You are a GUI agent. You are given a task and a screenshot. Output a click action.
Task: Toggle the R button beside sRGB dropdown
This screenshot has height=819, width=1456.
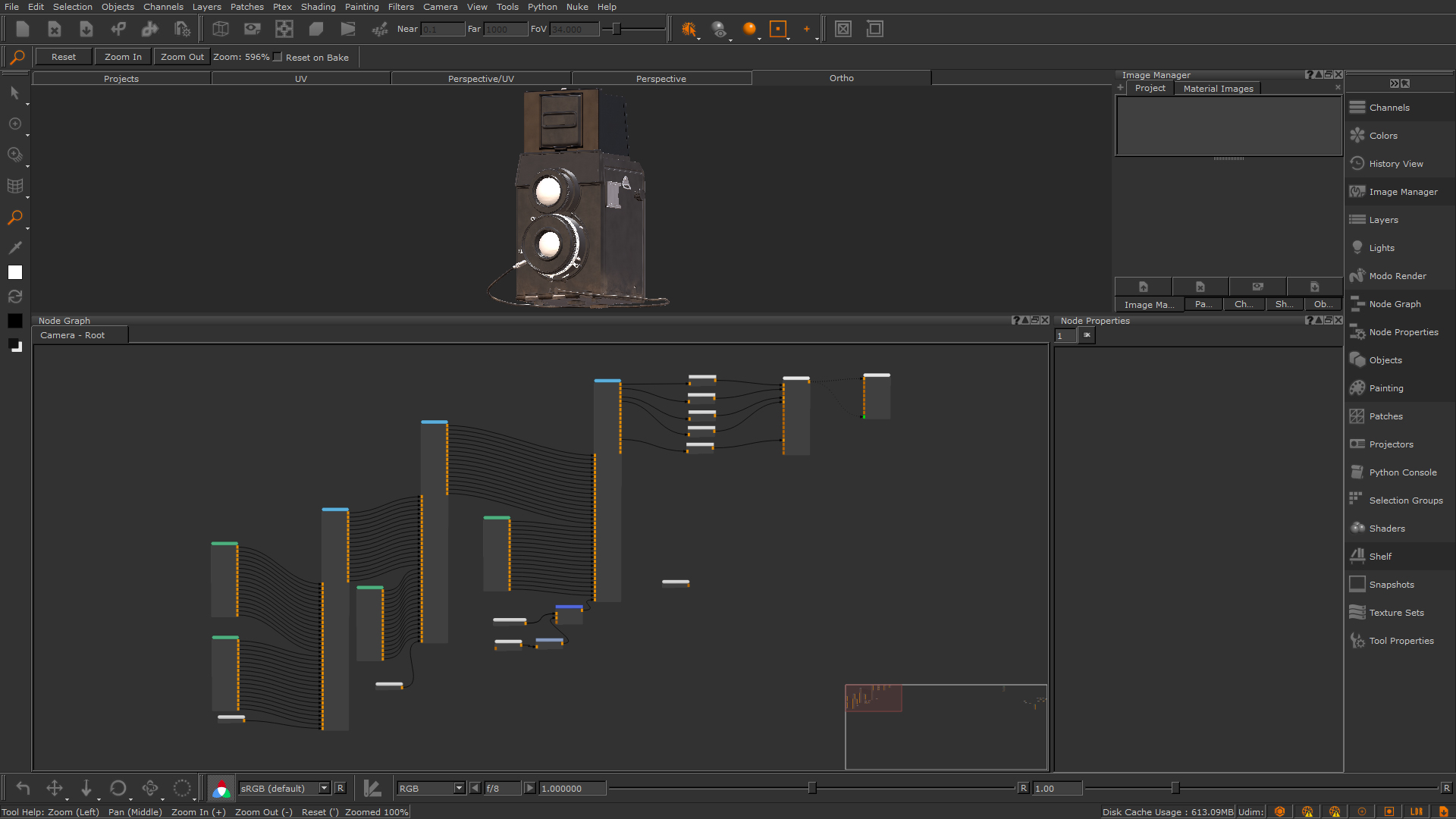click(340, 789)
